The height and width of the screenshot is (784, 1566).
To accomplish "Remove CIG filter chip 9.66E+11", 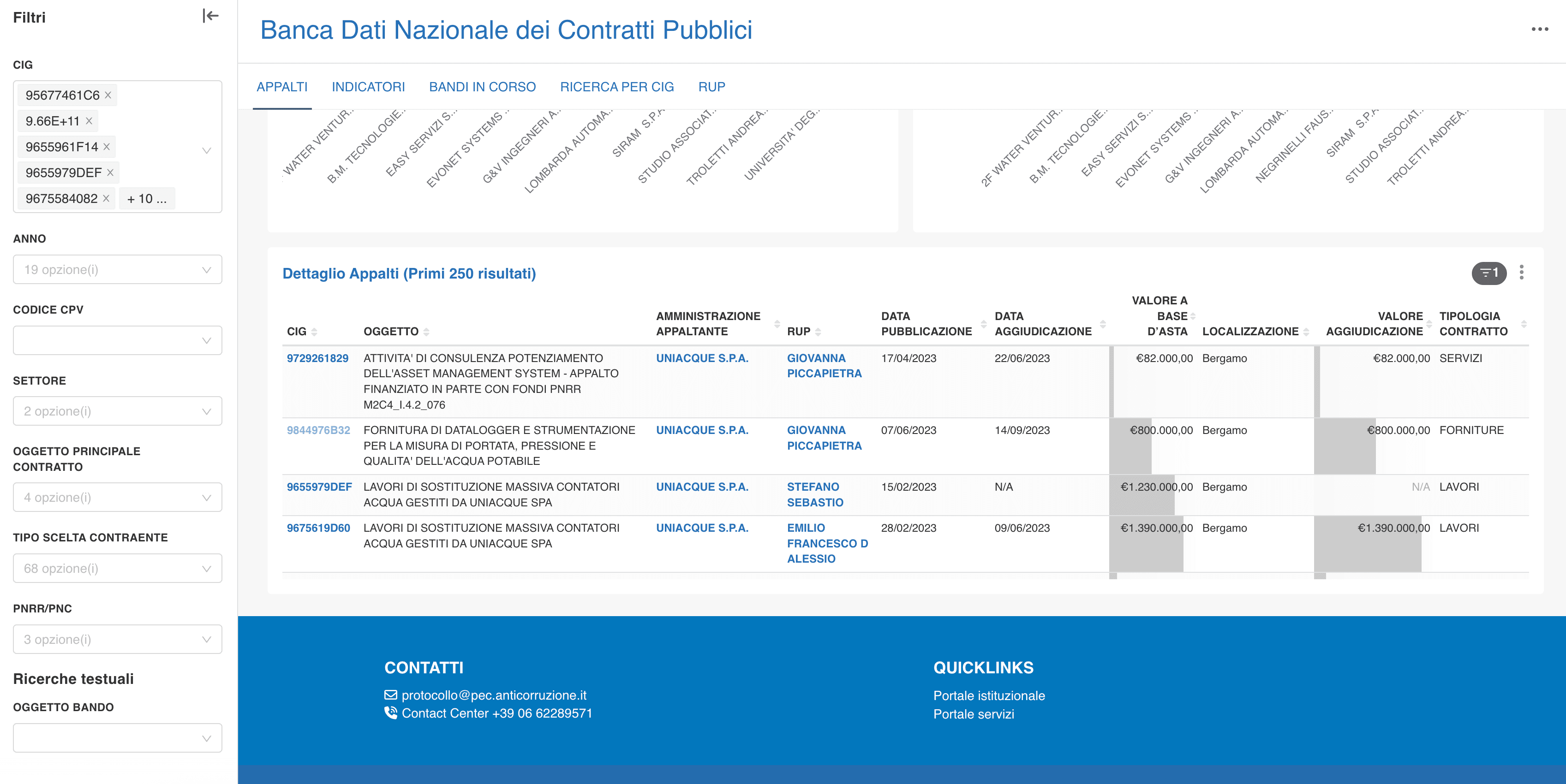I will pos(89,121).
